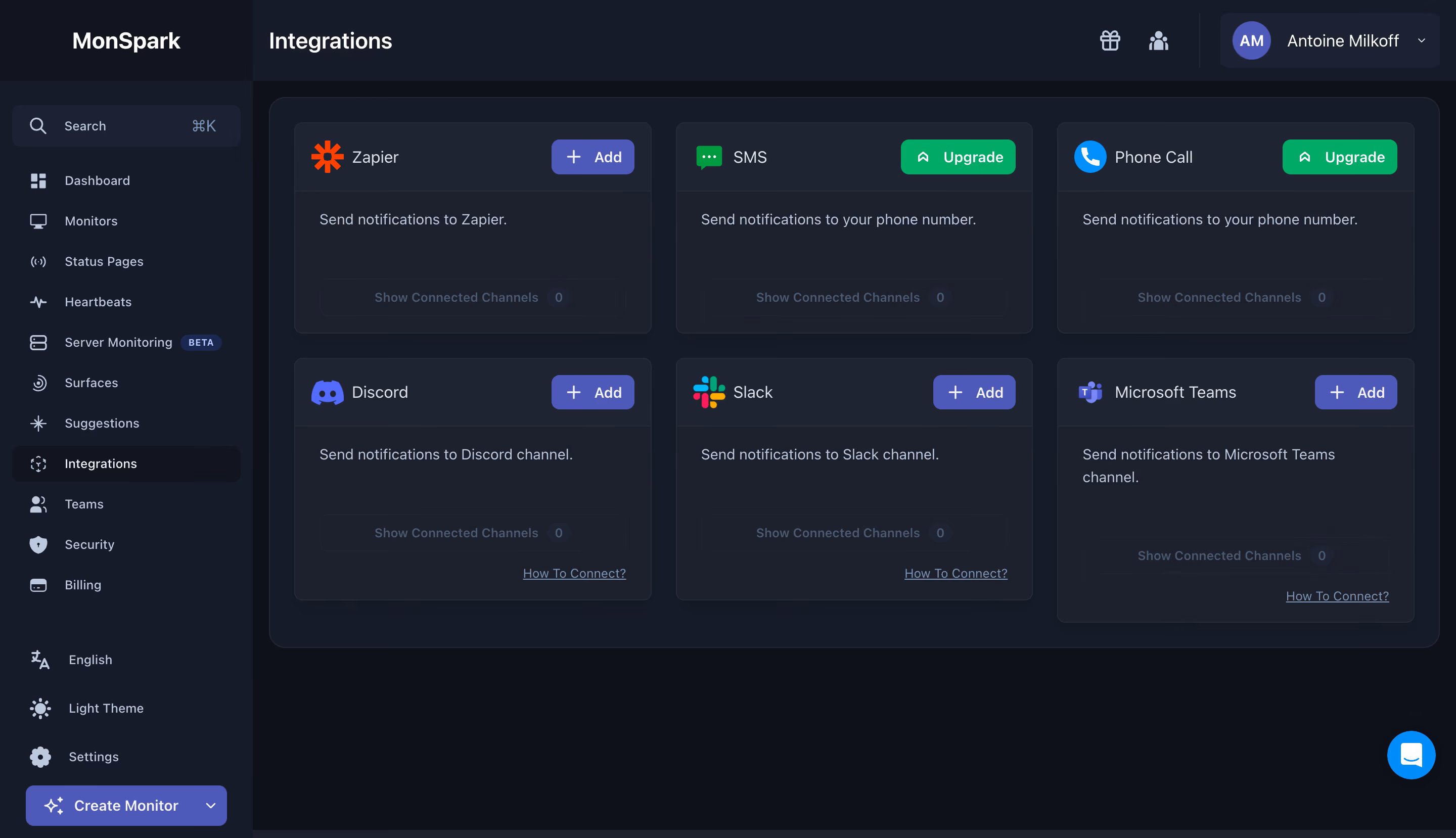The width and height of the screenshot is (1456, 838).
Task: Add a Discord integration
Action: click(593, 393)
